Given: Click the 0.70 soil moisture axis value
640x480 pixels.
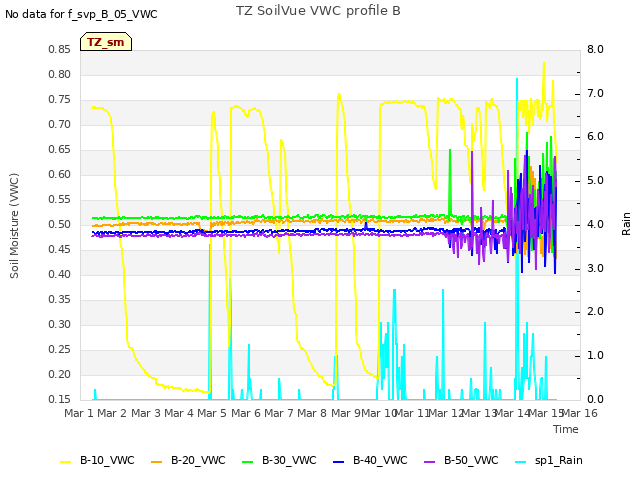Looking at the screenshot, I should tap(60, 124).
